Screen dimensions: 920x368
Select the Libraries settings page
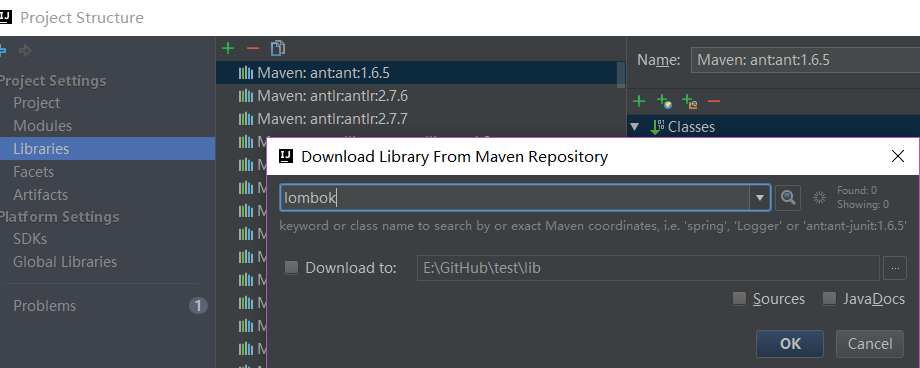click(x=107, y=148)
